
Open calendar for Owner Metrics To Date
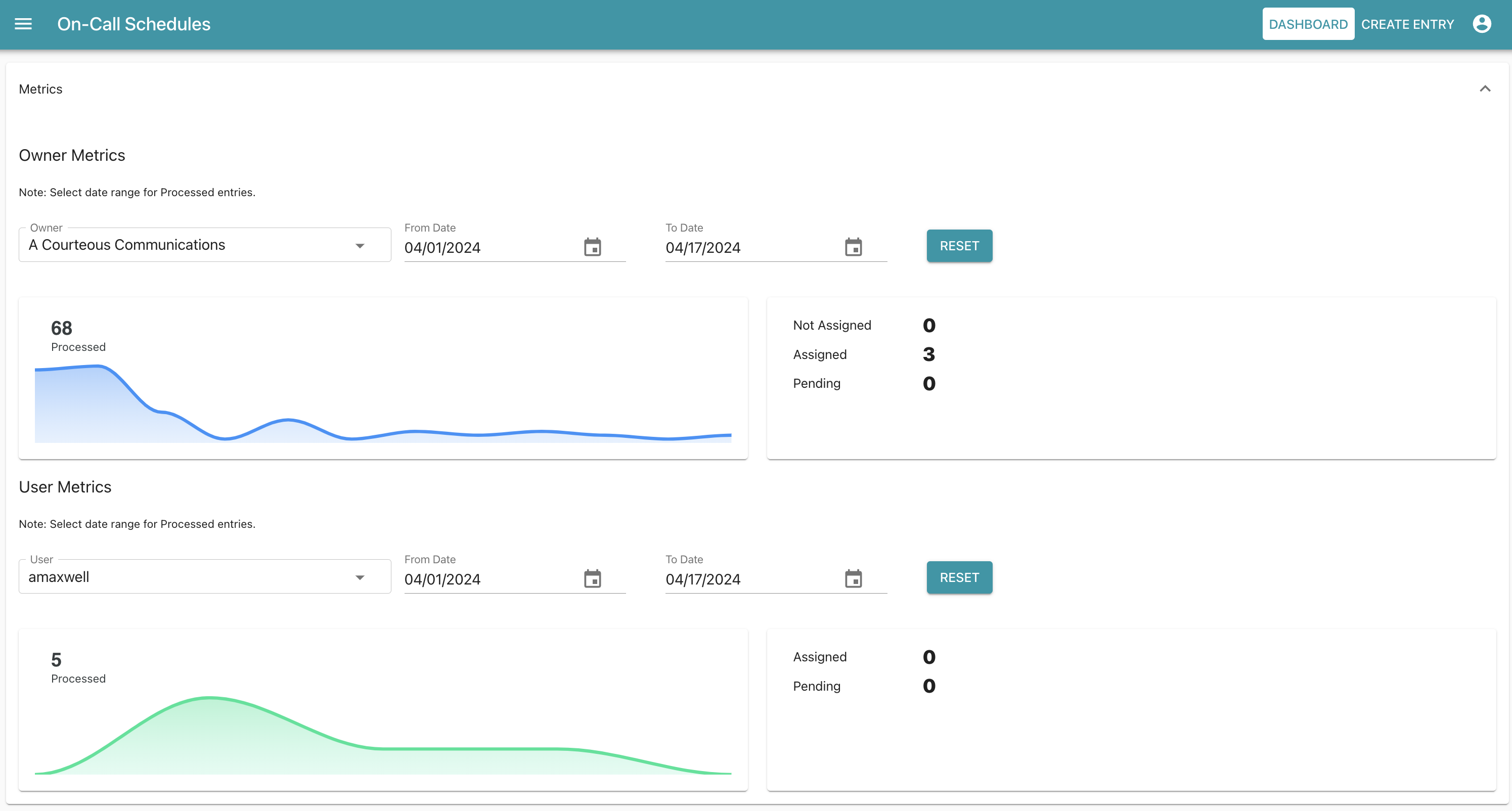(x=853, y=247)
